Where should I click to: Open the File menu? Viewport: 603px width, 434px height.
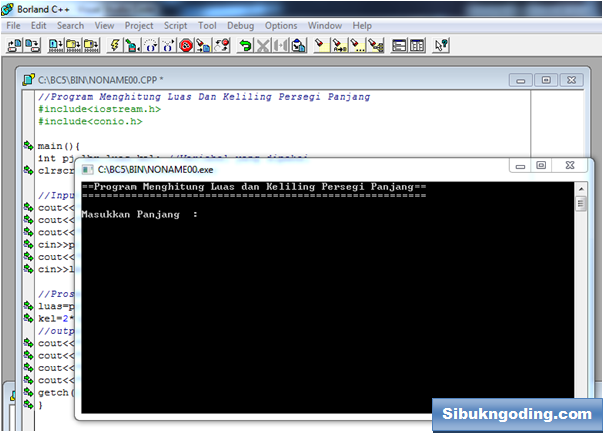pyautogui.click(x=13, y=26)
